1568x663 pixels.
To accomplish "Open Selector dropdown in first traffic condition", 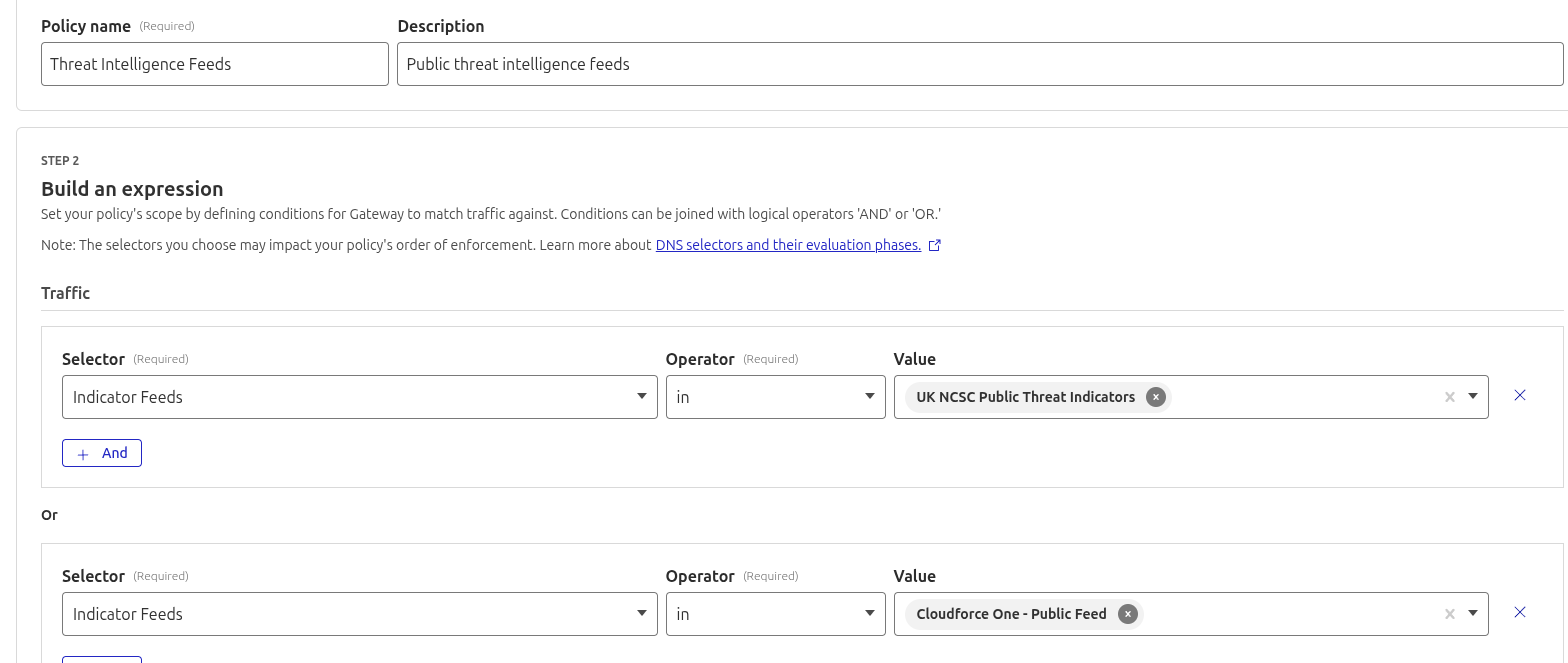I will [359, 397].
